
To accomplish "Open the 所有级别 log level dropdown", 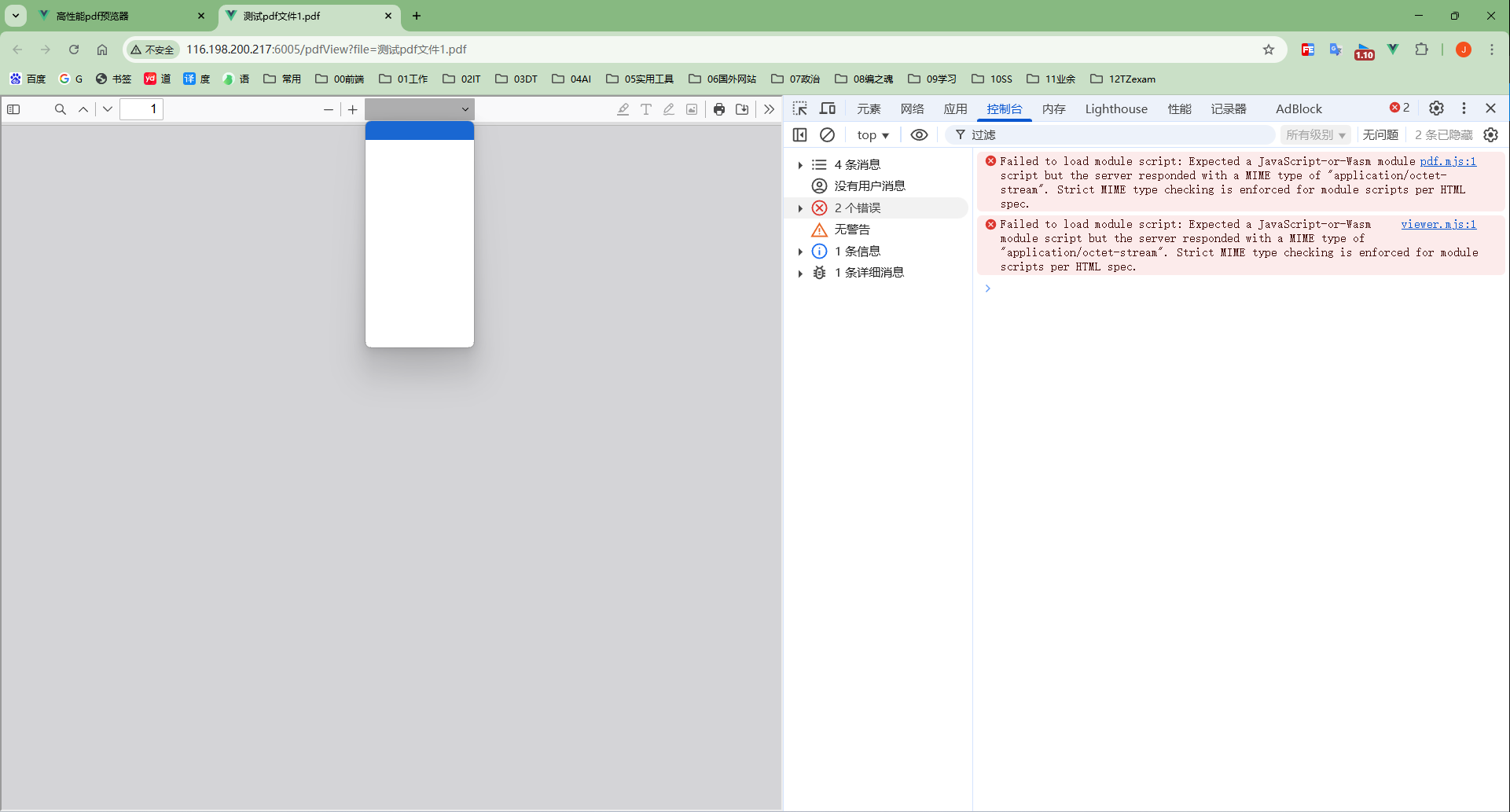I will coord(1316,135).
